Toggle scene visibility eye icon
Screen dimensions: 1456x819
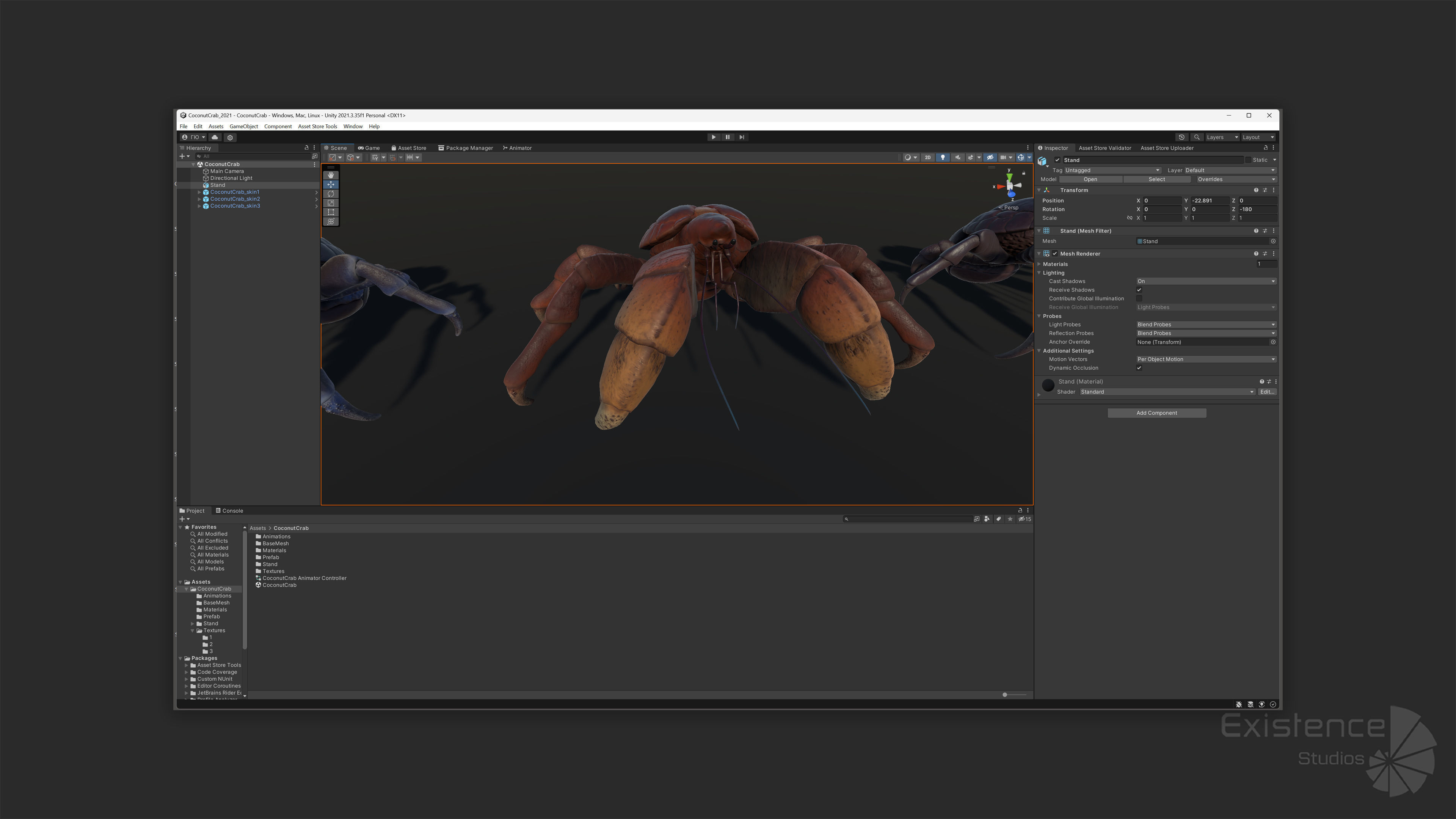[990, 158]
